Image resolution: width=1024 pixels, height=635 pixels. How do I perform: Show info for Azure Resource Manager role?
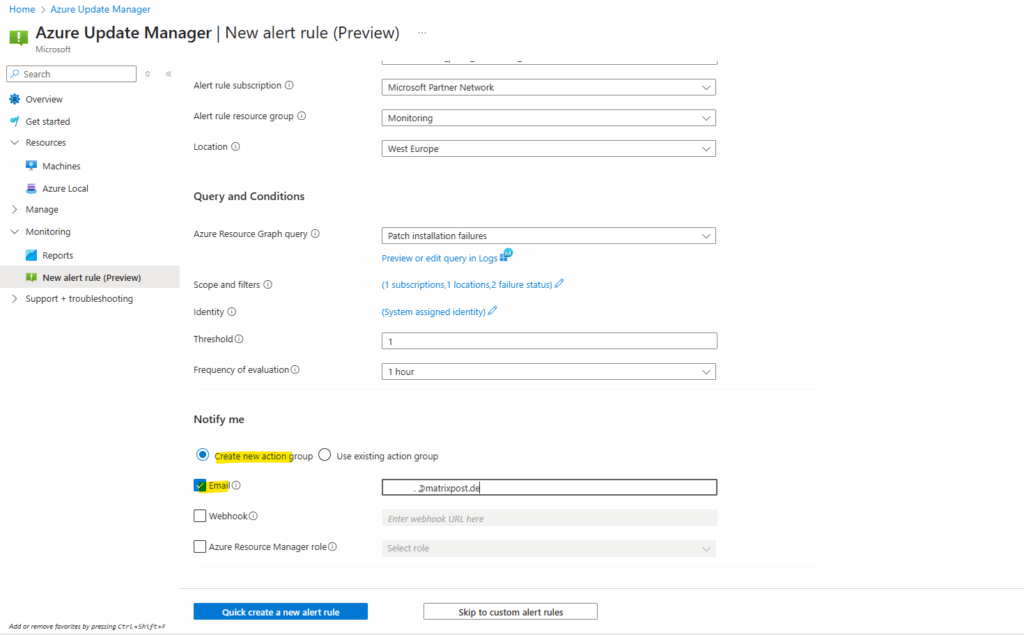pyautogui.click(x=332, y=547)
